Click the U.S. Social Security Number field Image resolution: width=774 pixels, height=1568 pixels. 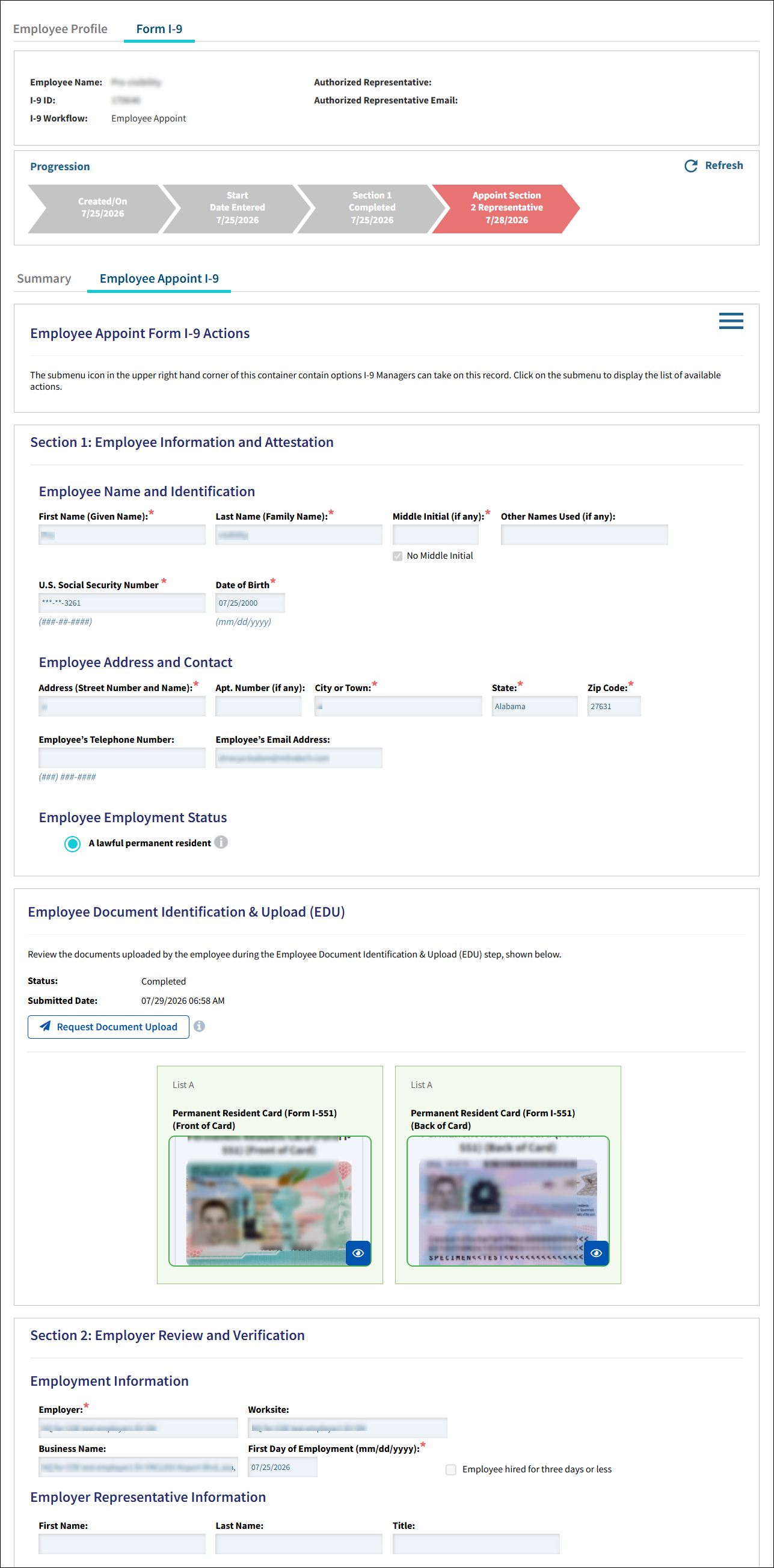coord(121,603)
